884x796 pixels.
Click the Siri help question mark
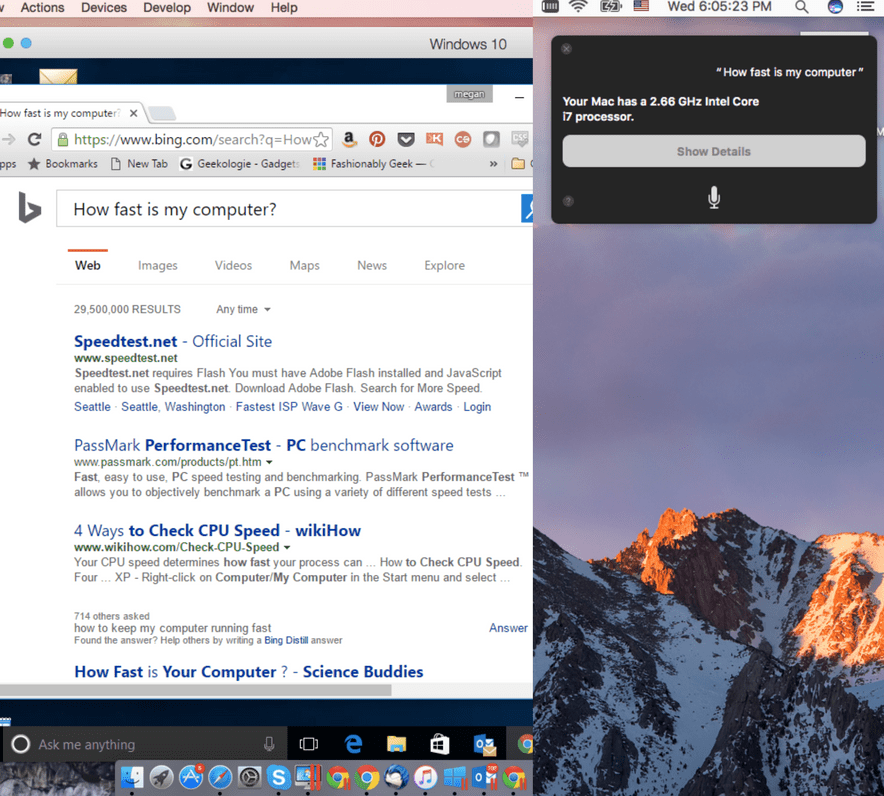point(568,201)
